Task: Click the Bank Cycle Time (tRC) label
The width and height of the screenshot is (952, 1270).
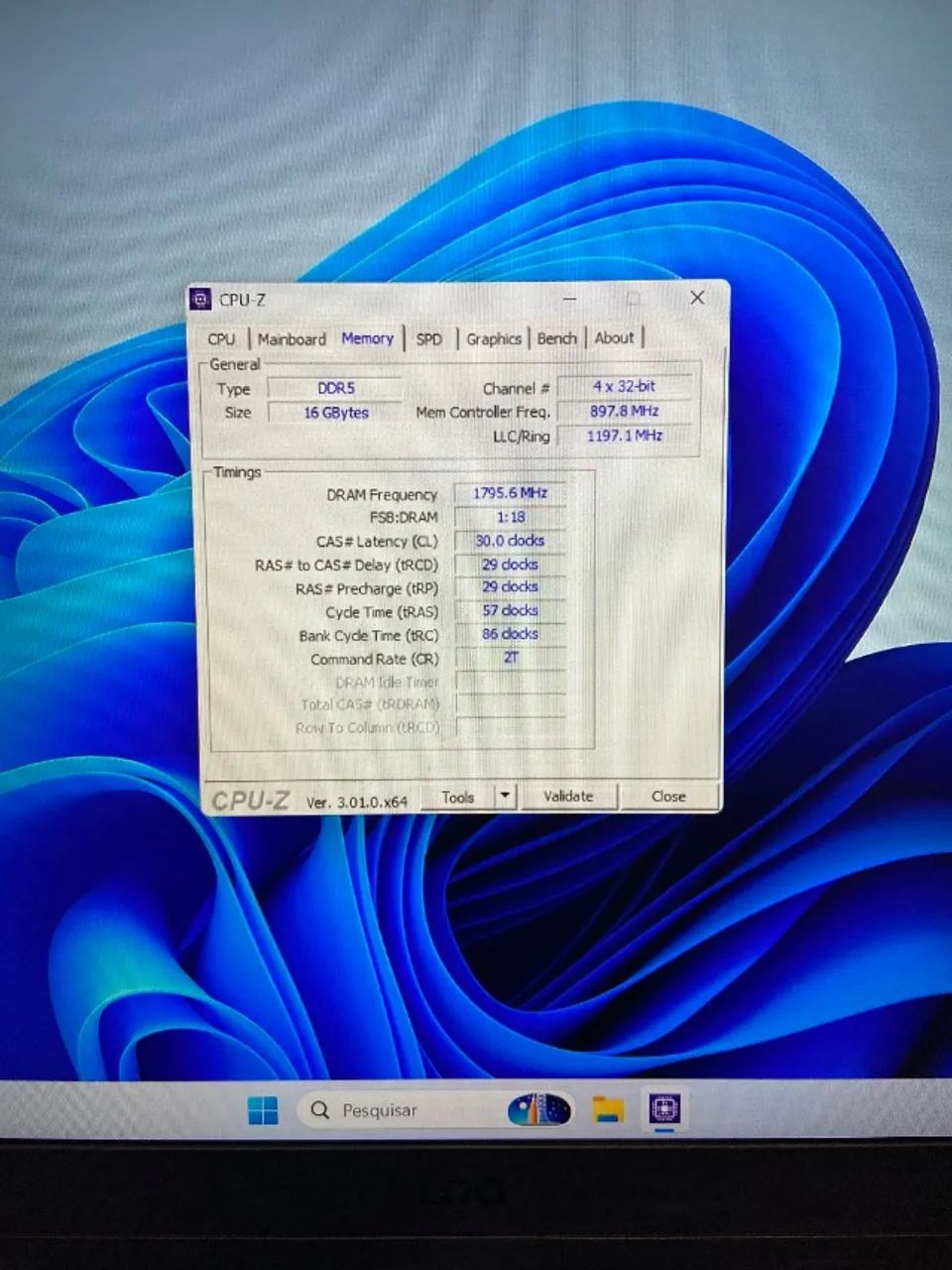Action: pyautogui.click(x=368, y=636)
